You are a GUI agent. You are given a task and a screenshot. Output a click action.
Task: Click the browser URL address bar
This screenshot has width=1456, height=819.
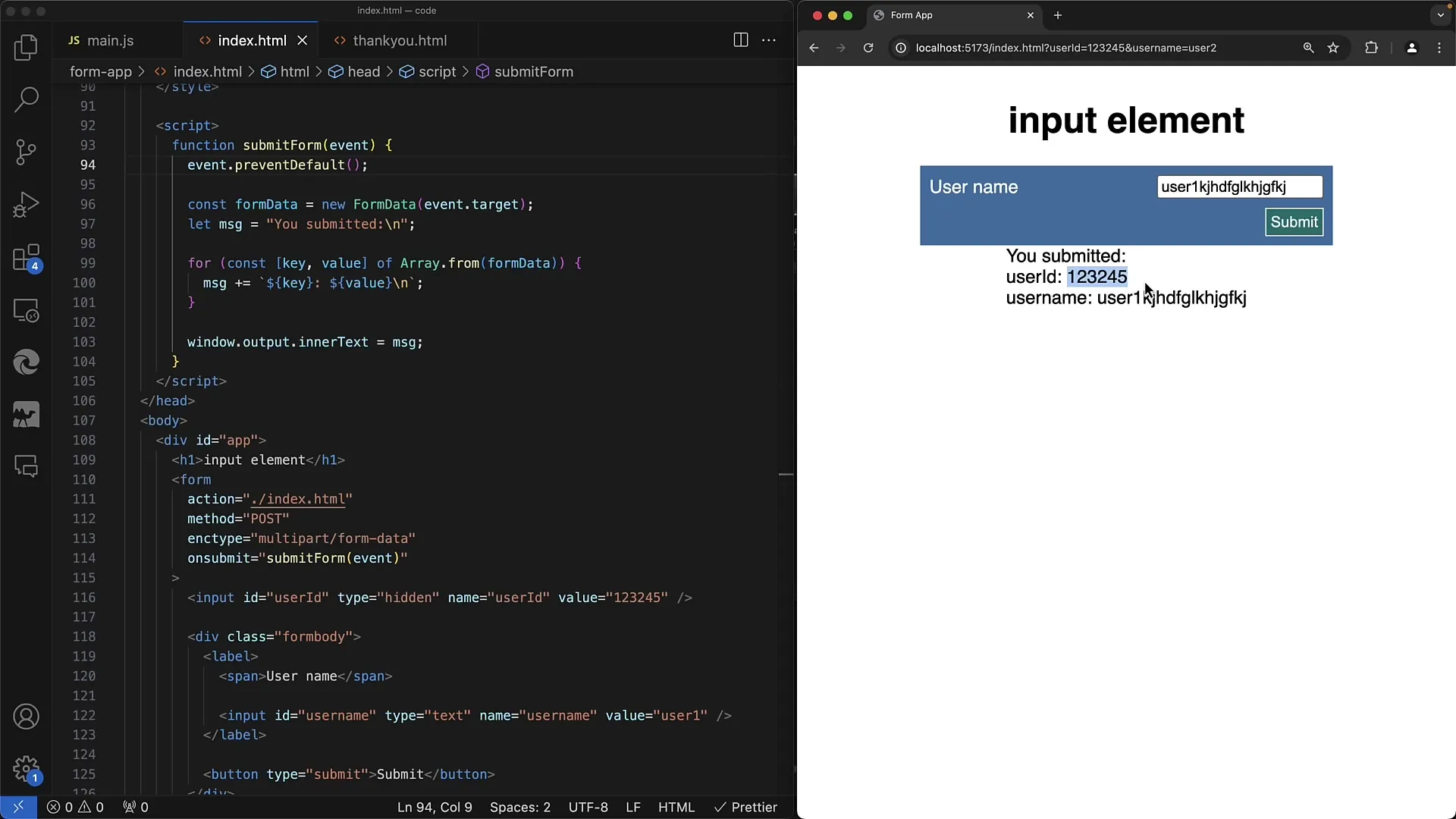pyautogui.click(x=1065, y=47)
